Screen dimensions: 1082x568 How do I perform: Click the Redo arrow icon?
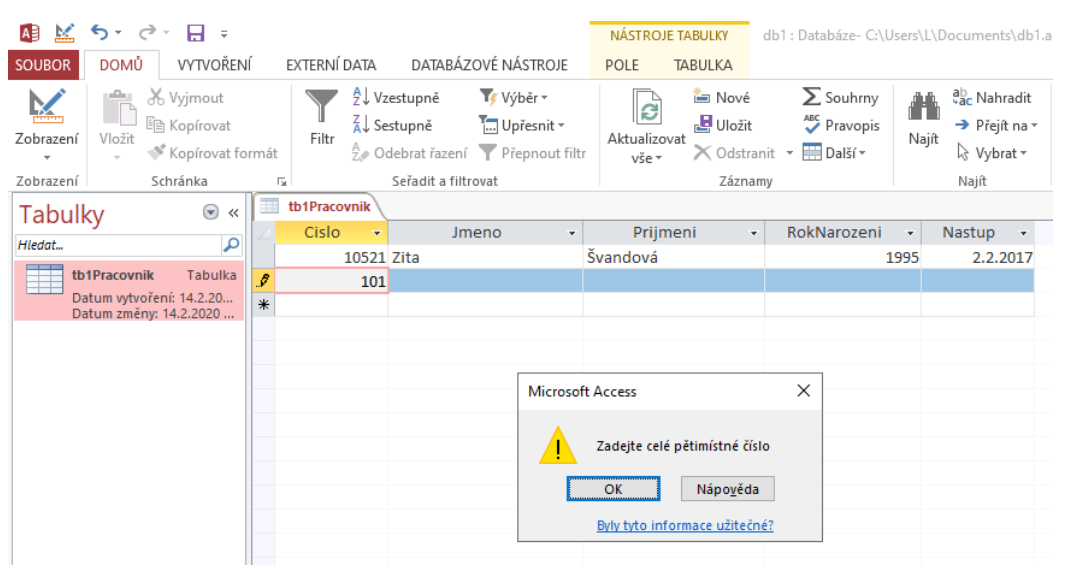(146, 32)
